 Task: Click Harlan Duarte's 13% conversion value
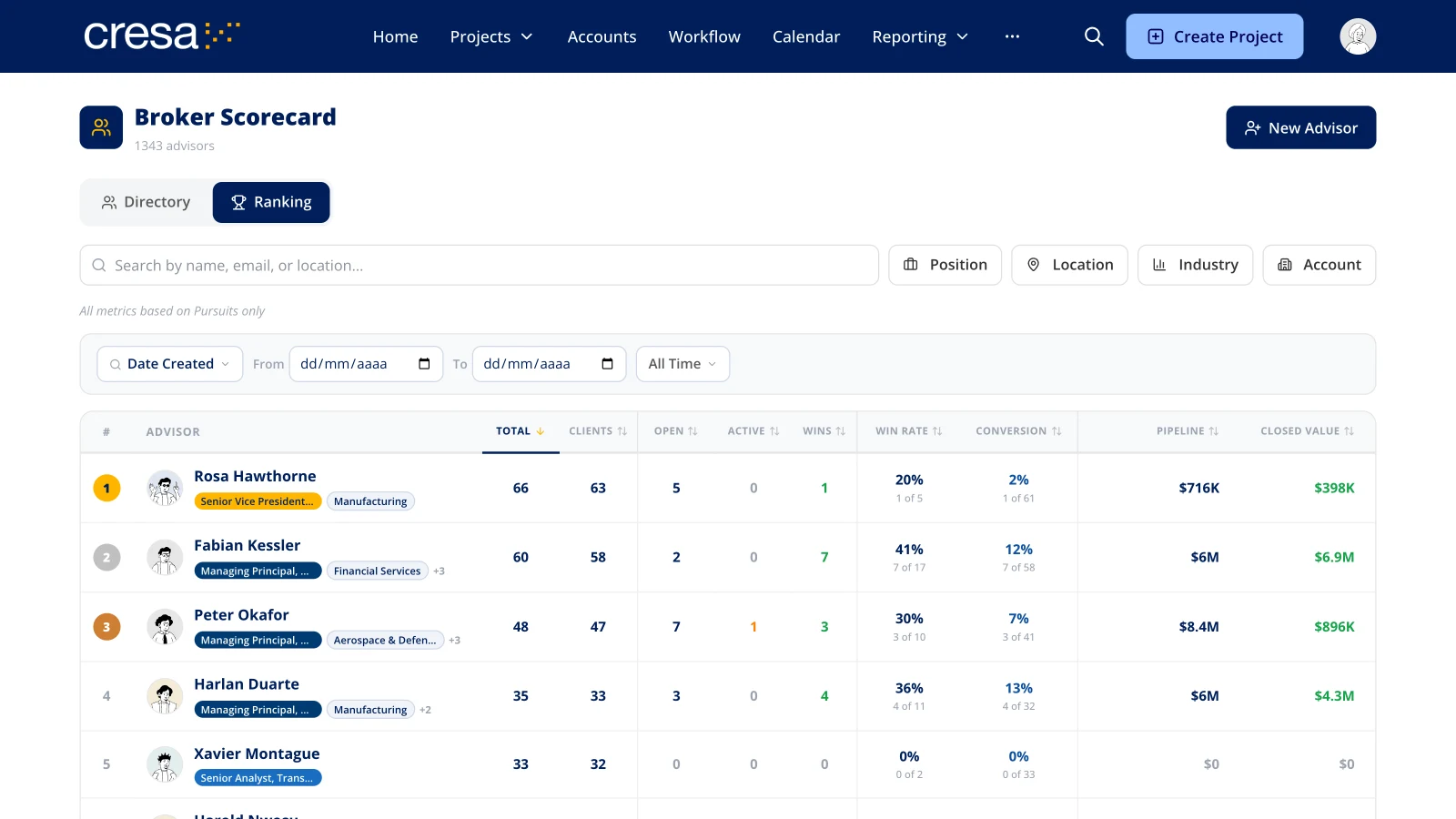tap(1018, 688)
